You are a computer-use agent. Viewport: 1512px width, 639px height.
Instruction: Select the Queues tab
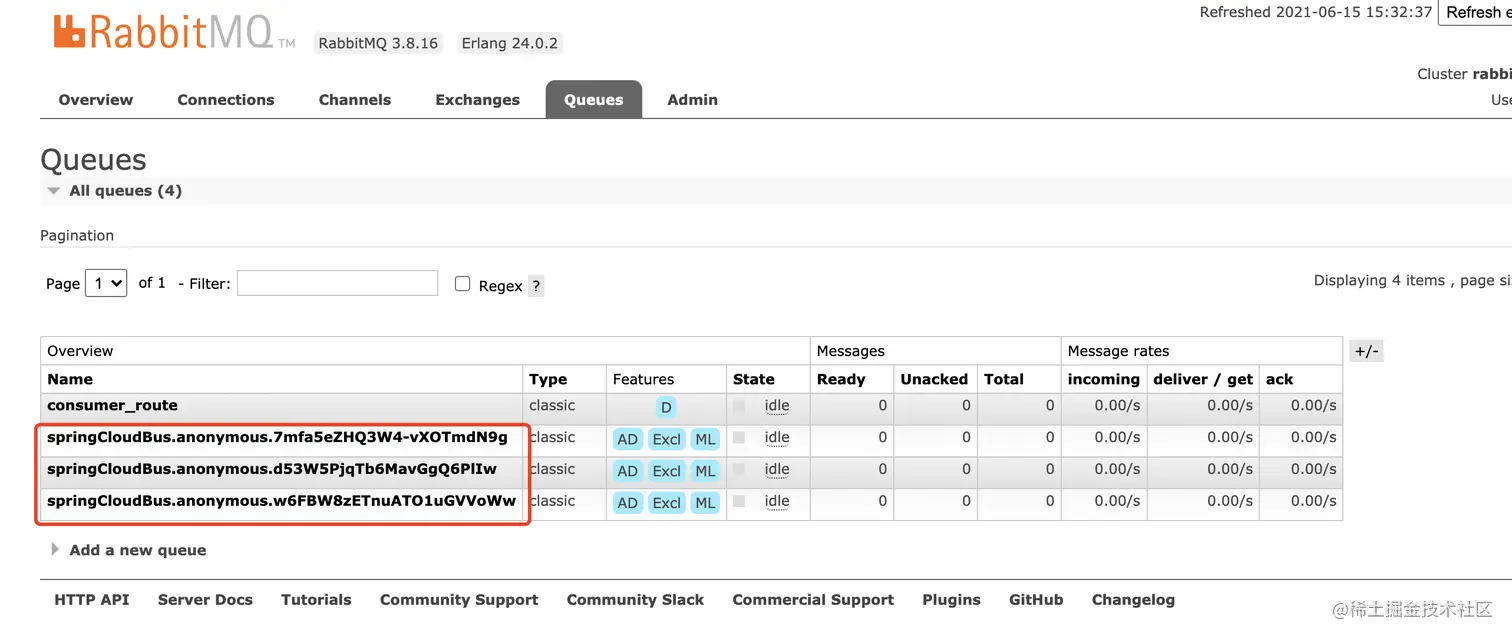[594, 100]
